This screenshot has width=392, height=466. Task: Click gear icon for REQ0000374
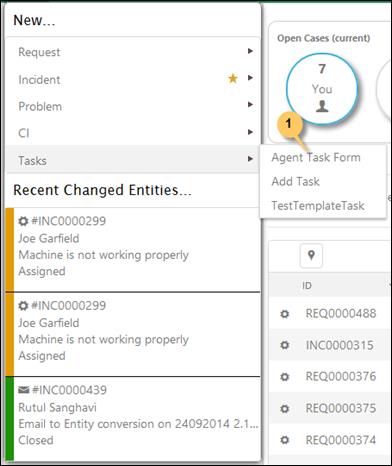pyautogui.click(x=285, y=440)
